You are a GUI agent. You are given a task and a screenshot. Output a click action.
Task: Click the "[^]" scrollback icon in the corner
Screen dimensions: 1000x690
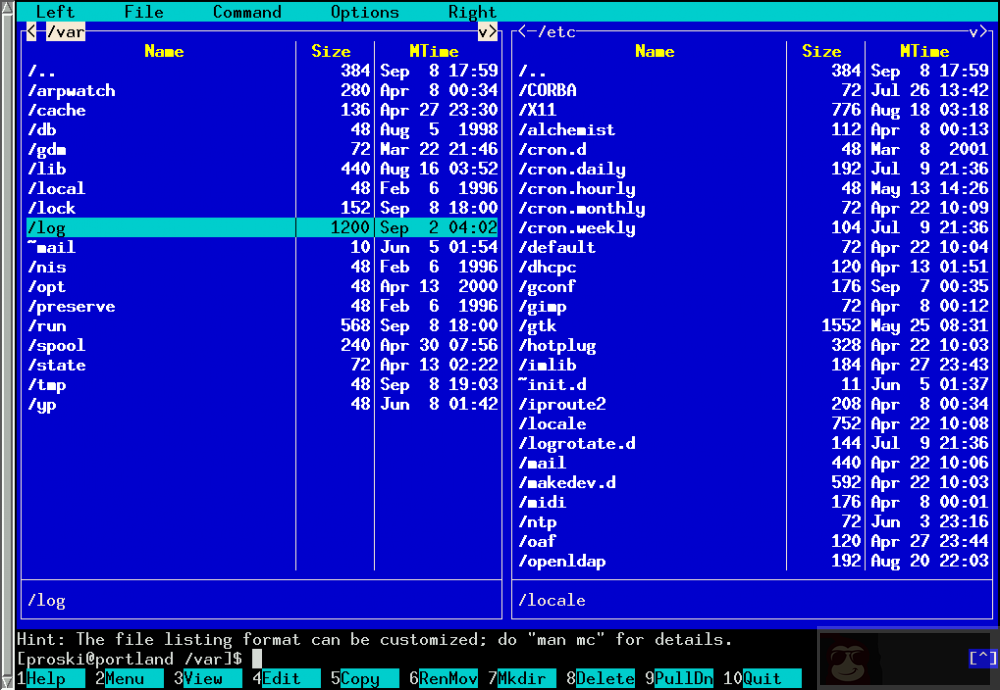pos(983,658)
